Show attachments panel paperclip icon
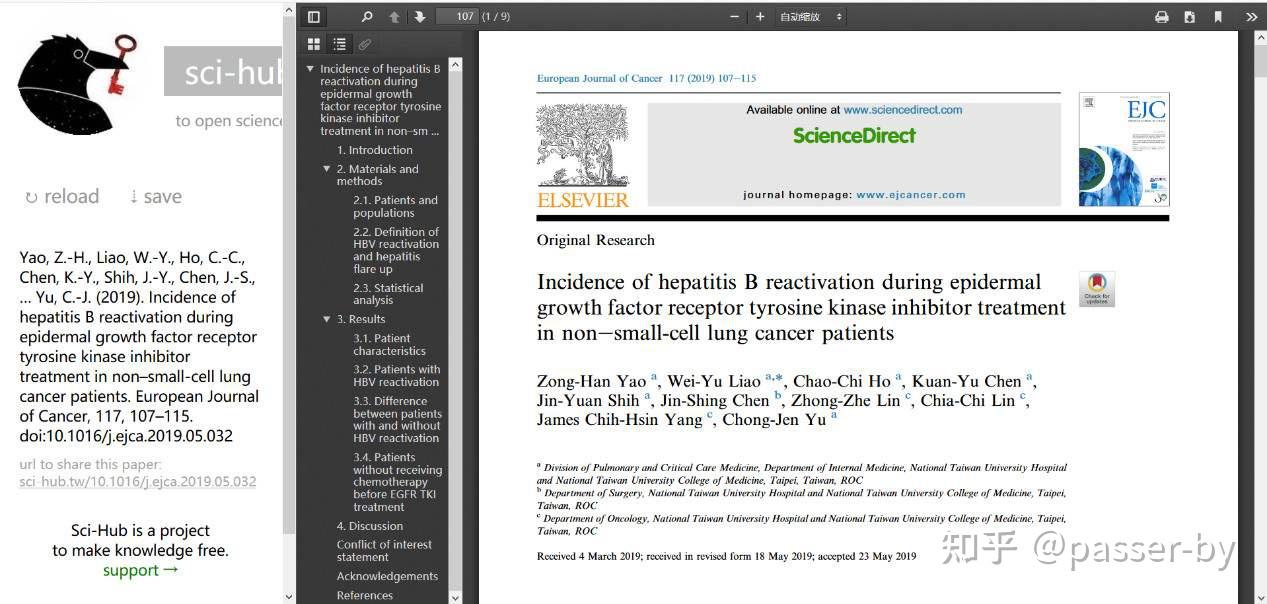 coord(365,44)
